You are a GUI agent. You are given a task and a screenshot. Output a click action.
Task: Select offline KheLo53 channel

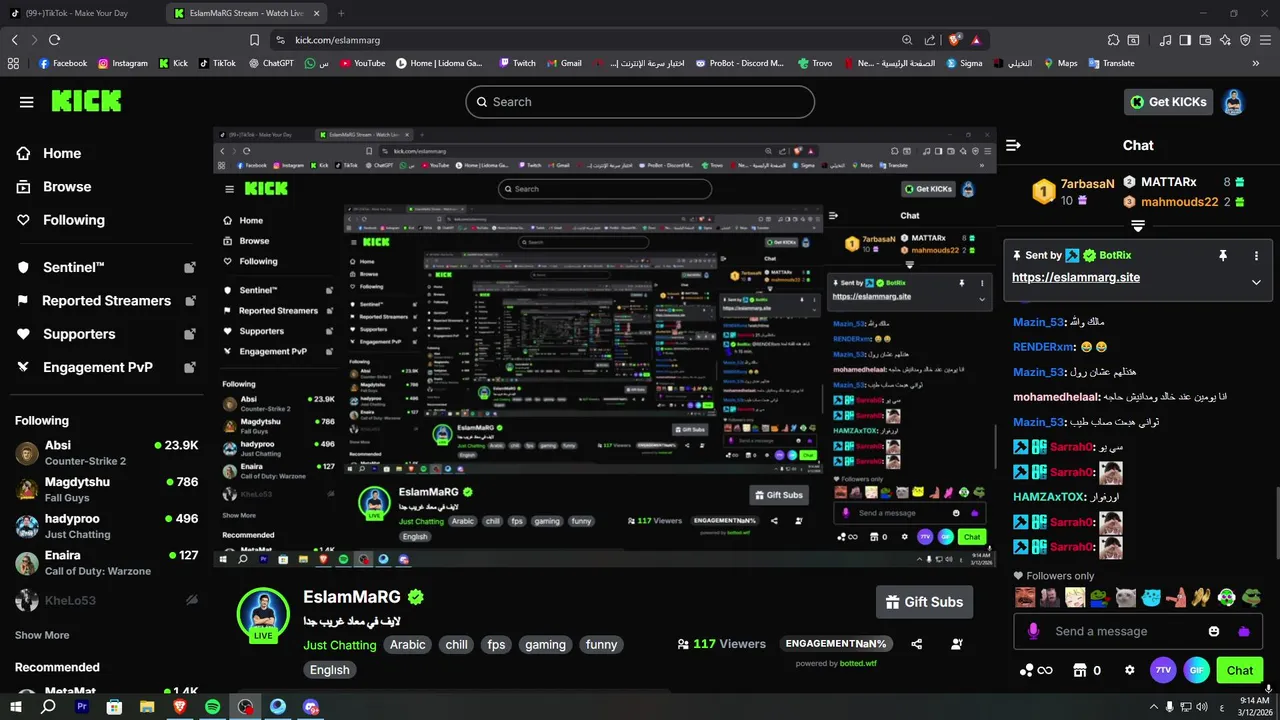tap(106, 600)
